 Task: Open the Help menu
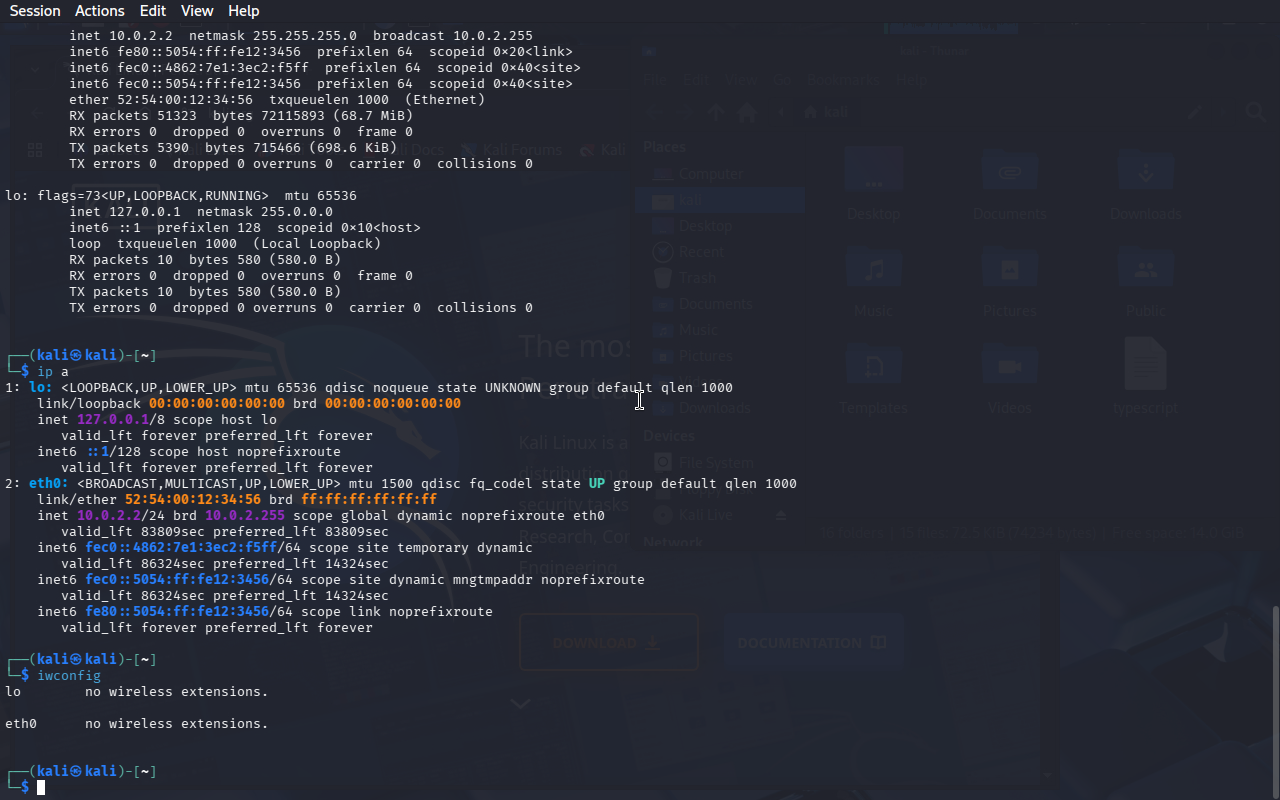pyautogui.click(x=243, y=11)
